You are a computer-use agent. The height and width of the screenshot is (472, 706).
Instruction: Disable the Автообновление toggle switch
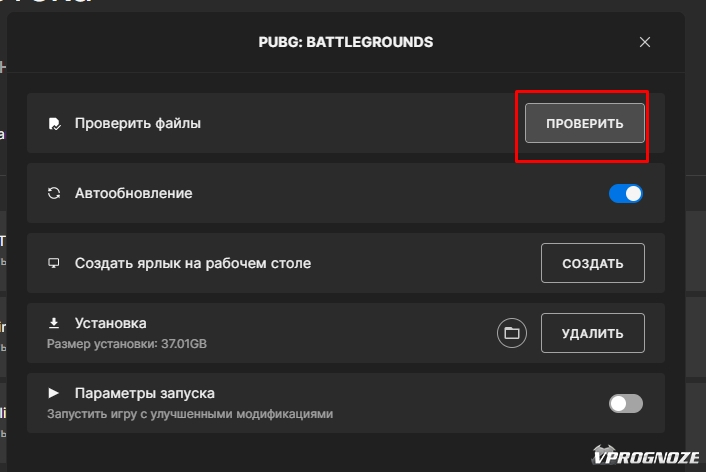point(626,193)
